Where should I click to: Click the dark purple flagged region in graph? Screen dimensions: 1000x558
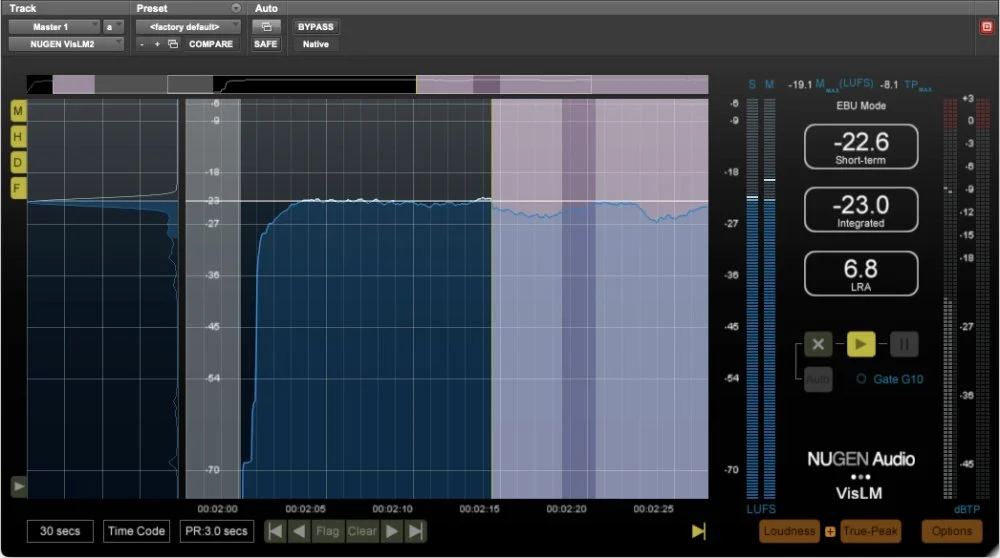(x=578, y=298)
